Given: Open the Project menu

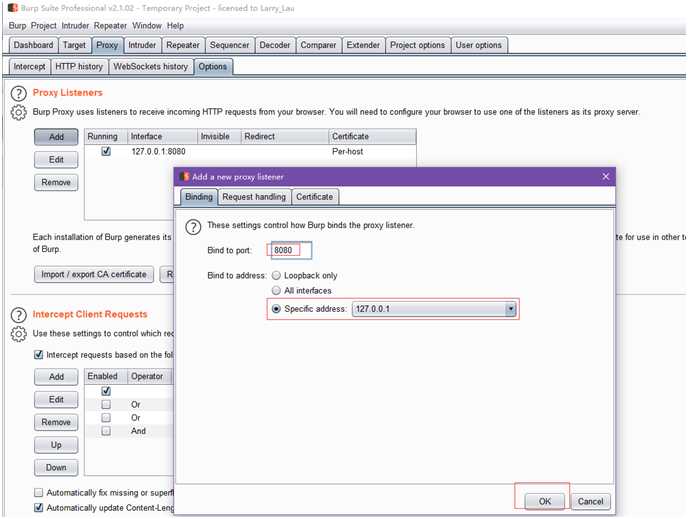Looking at the screenshot, I should pos(43,25).
